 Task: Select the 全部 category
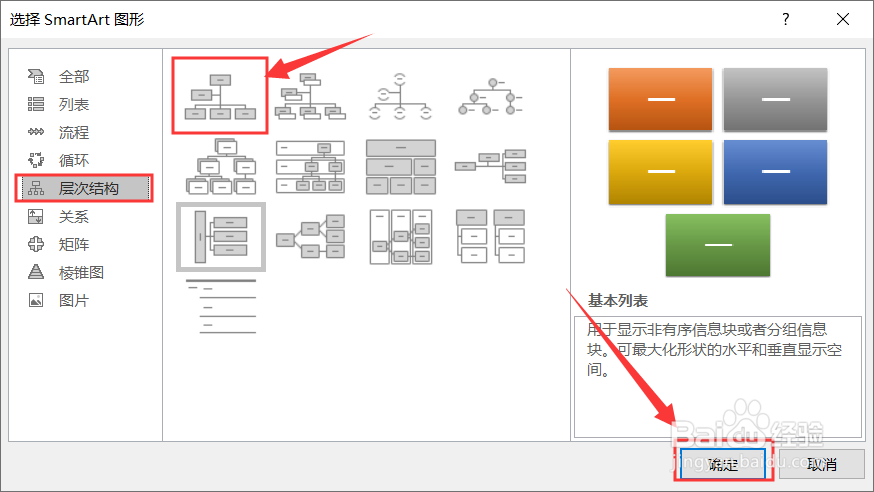(x=74, y=76)
